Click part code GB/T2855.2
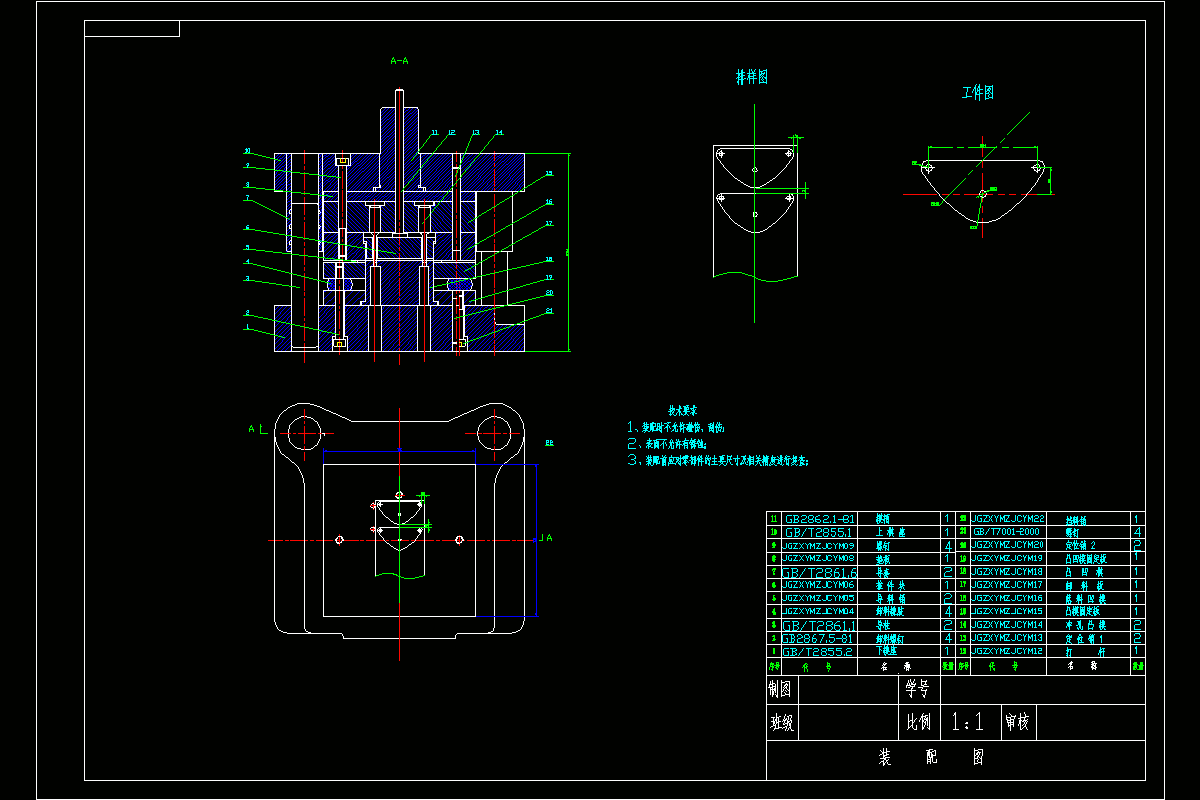 (817, 651)
